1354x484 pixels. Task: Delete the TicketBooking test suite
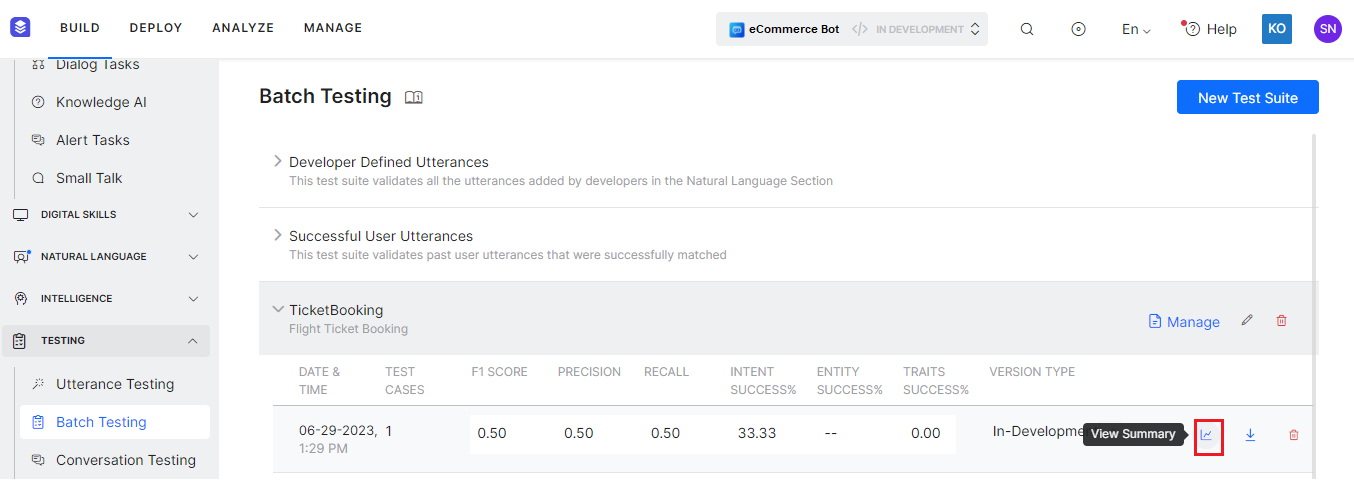[1282, 321]
